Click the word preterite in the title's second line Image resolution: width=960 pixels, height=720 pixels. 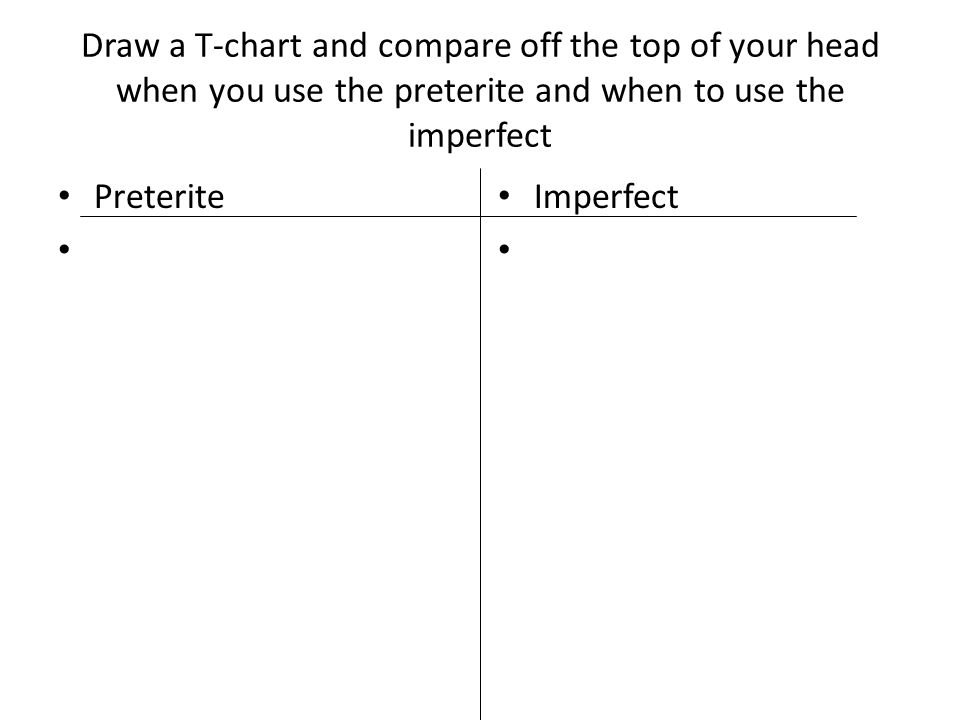point(459,92)
